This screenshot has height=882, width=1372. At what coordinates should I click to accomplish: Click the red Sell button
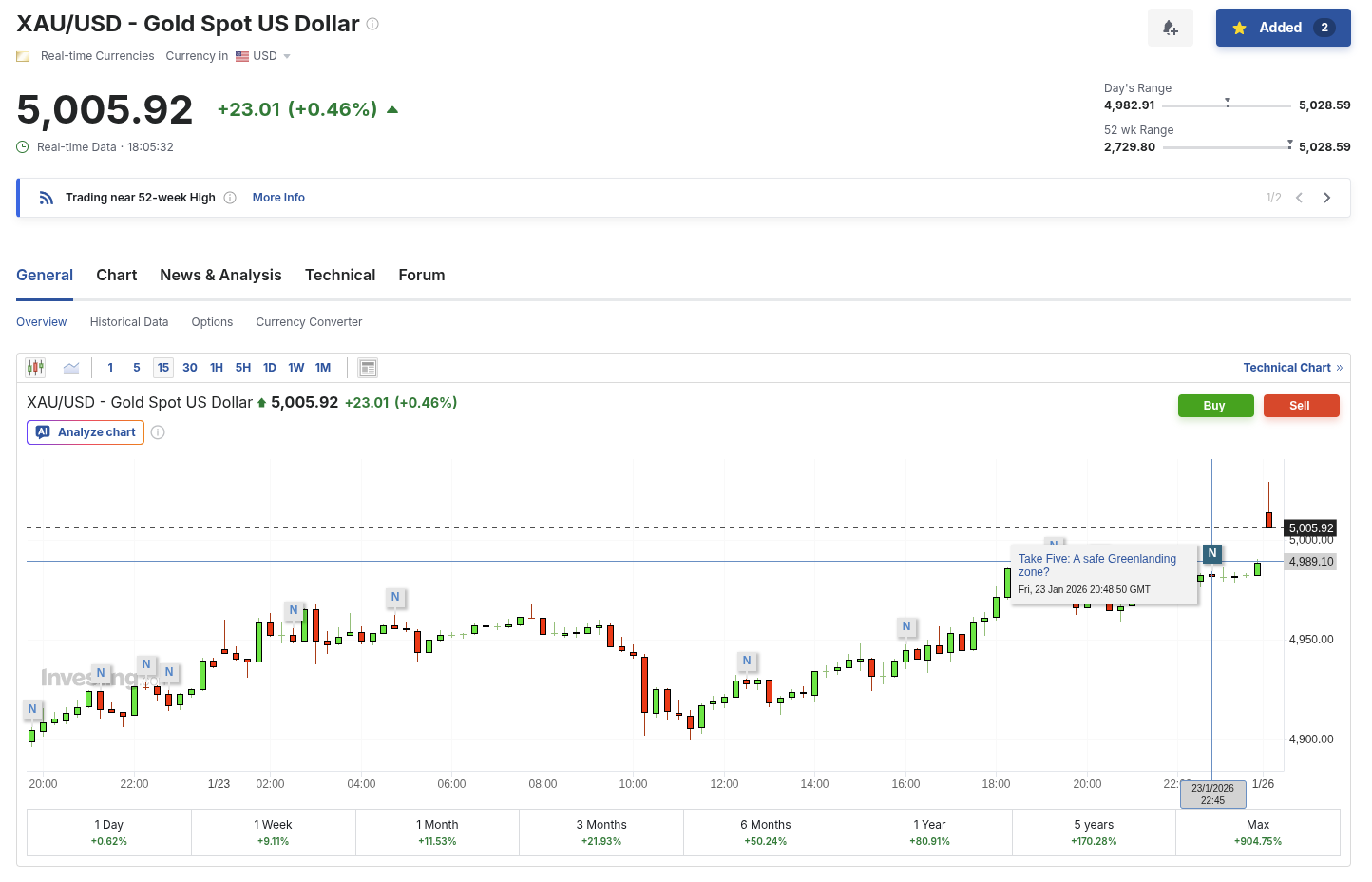[x=1300, y=406]
